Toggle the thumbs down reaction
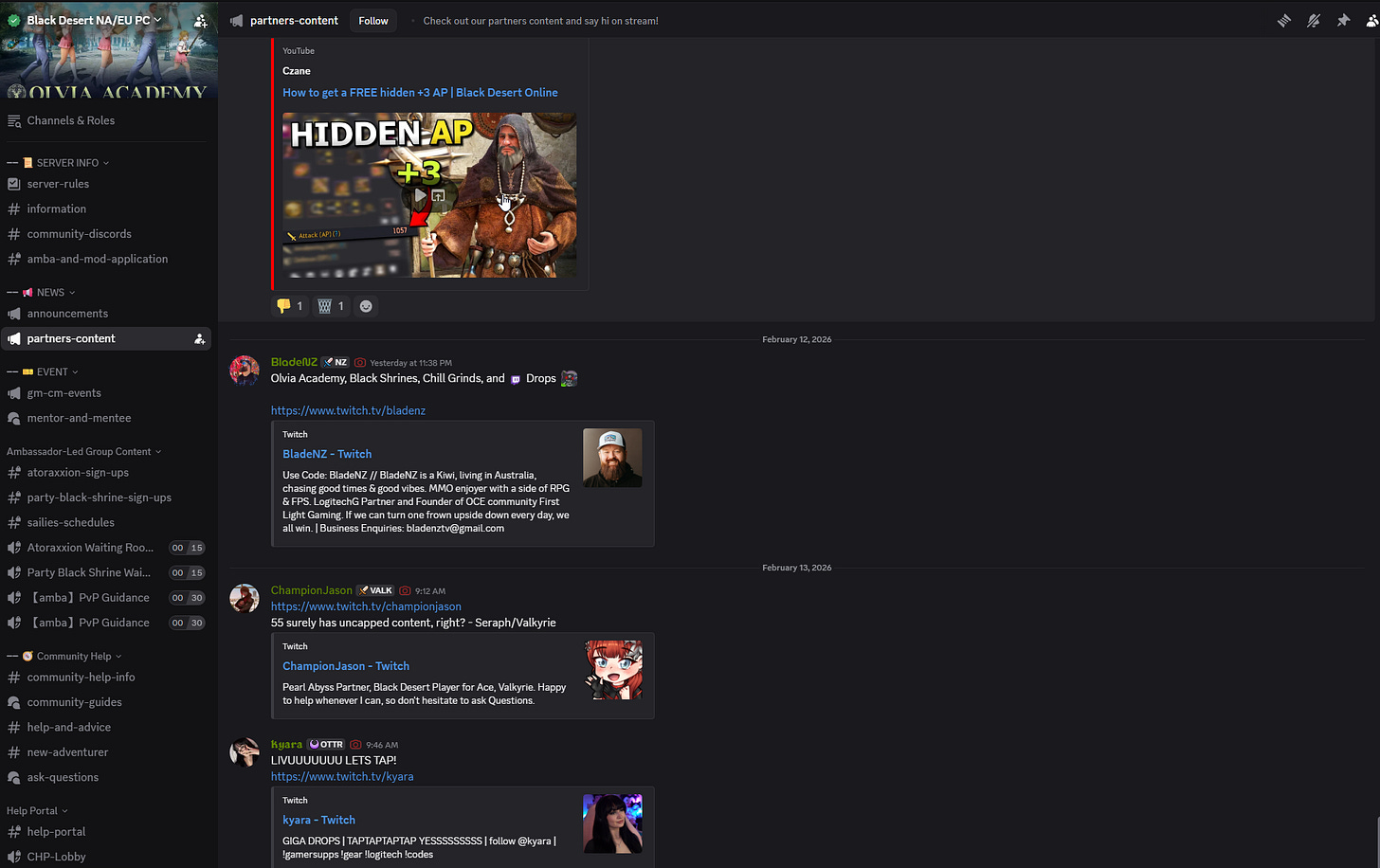 [x=290, y=306]
